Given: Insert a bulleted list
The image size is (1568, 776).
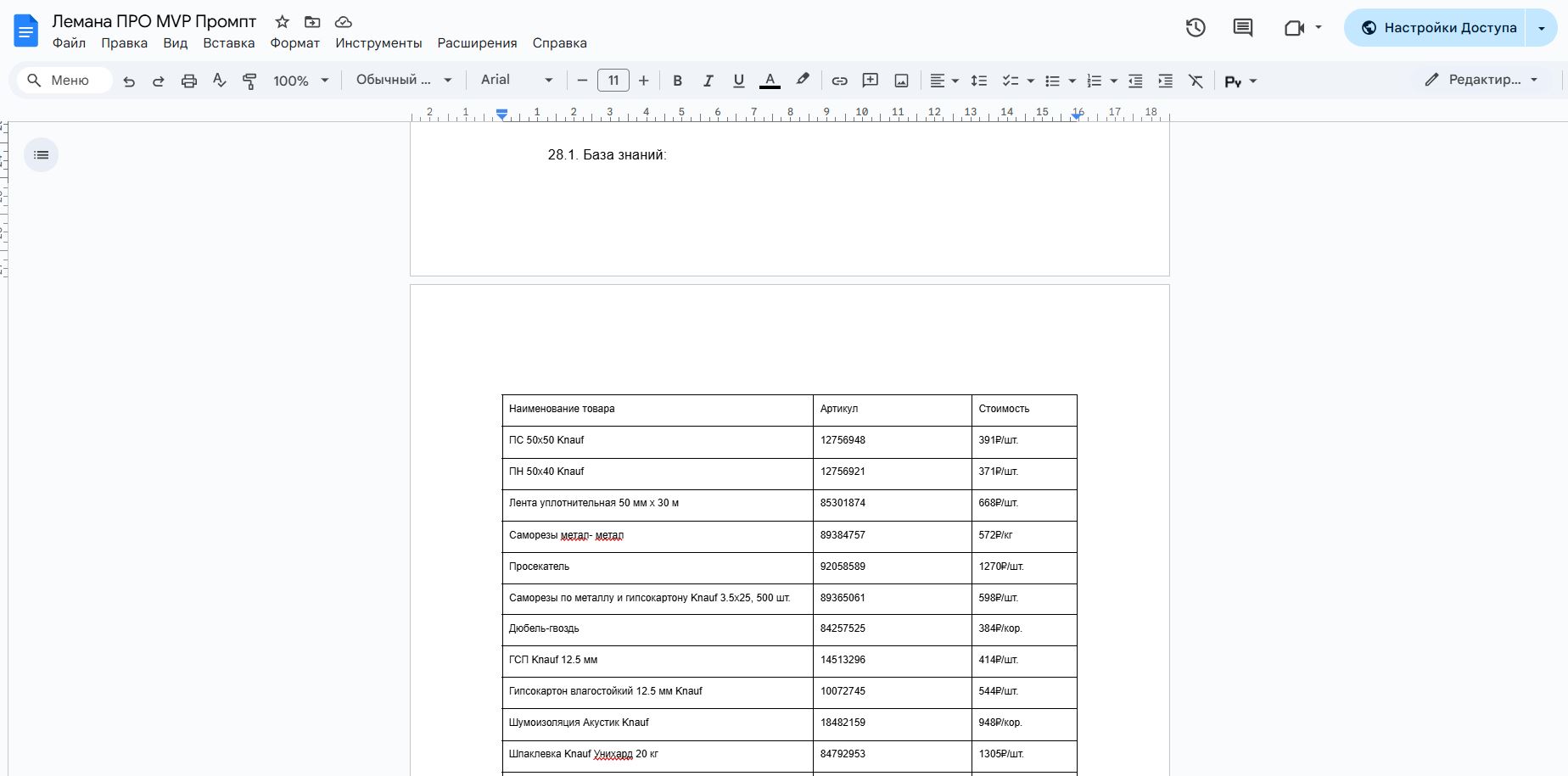Looking at the screenshot, I should click(x=1052, y=81).
